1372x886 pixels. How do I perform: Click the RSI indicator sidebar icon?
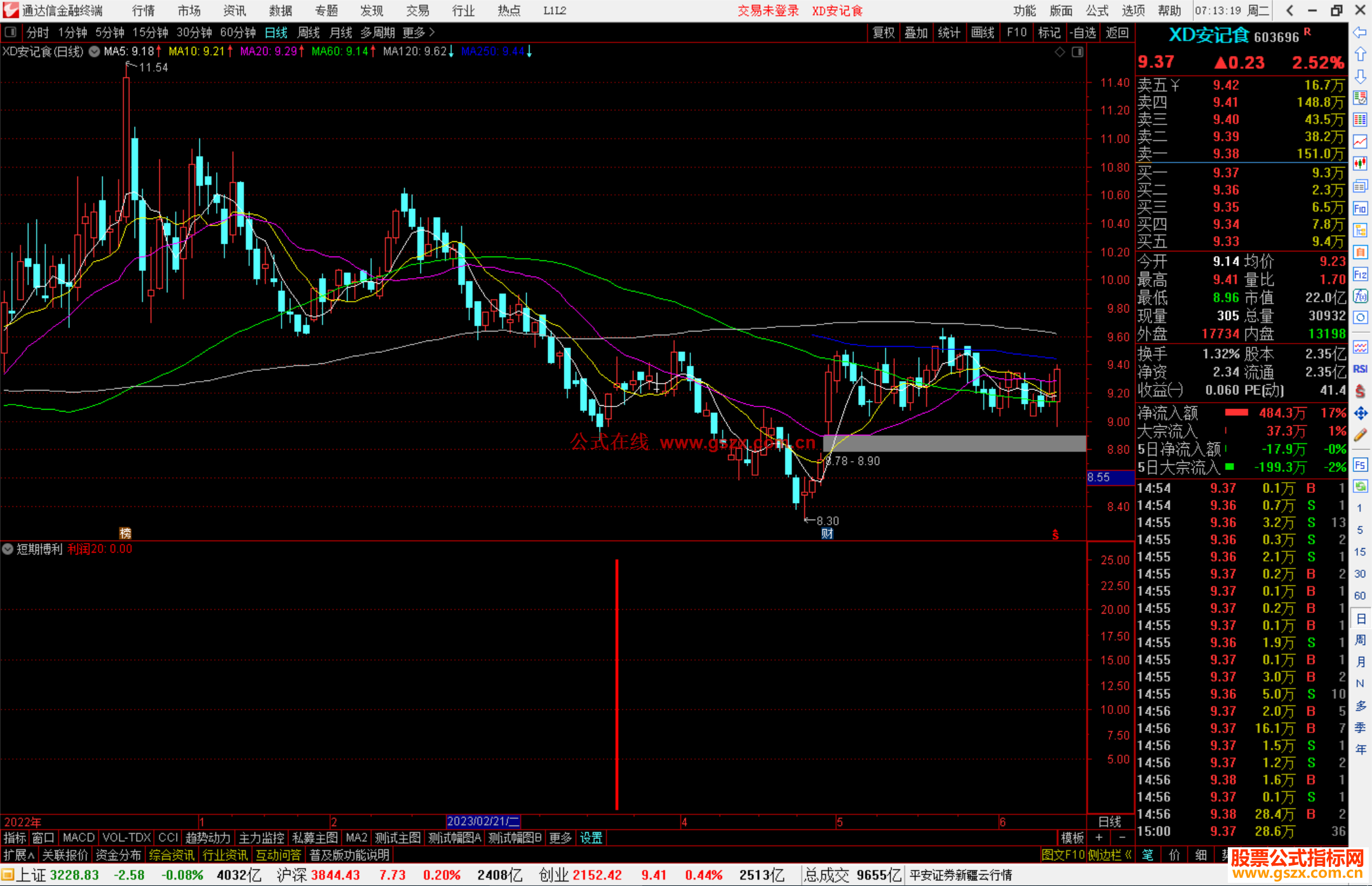[x=1360, y=369]
